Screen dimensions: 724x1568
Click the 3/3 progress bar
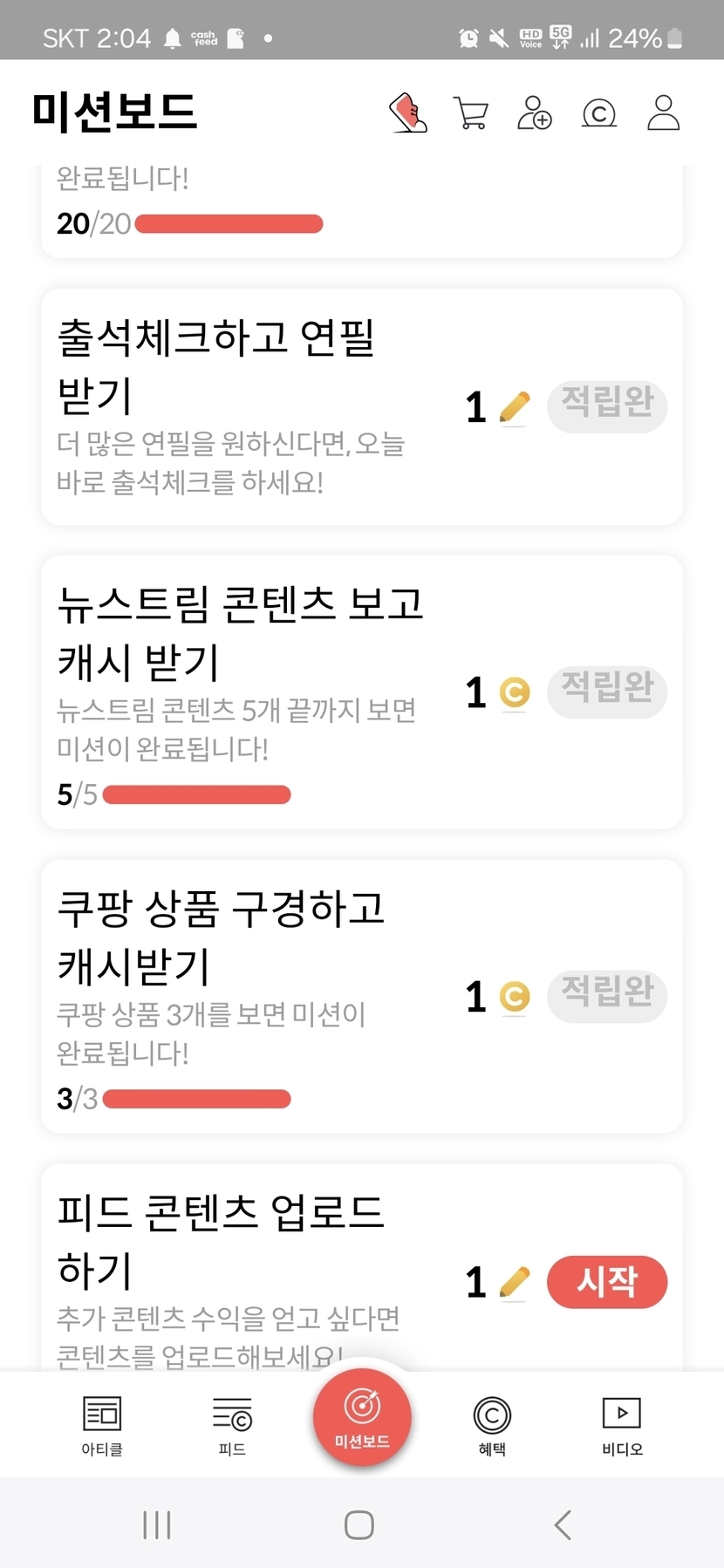tap(197, 1099)
